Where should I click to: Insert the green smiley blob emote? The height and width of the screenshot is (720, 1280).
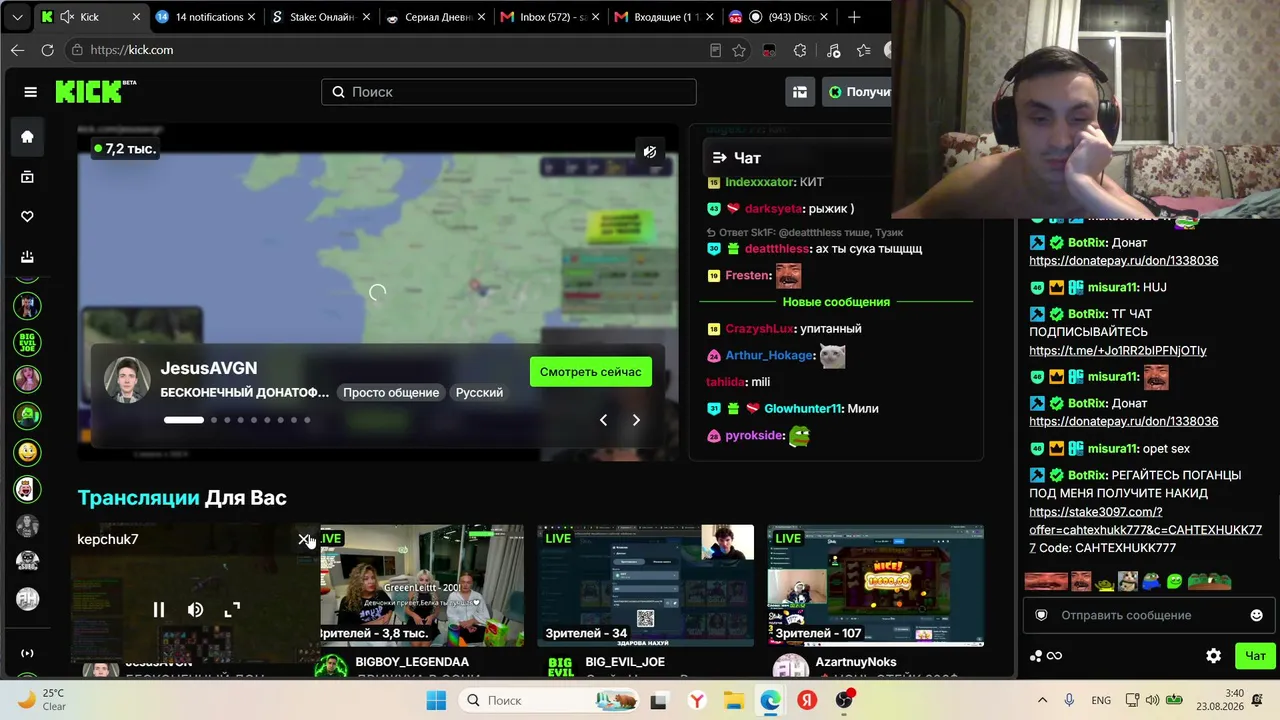point(1175,581)
